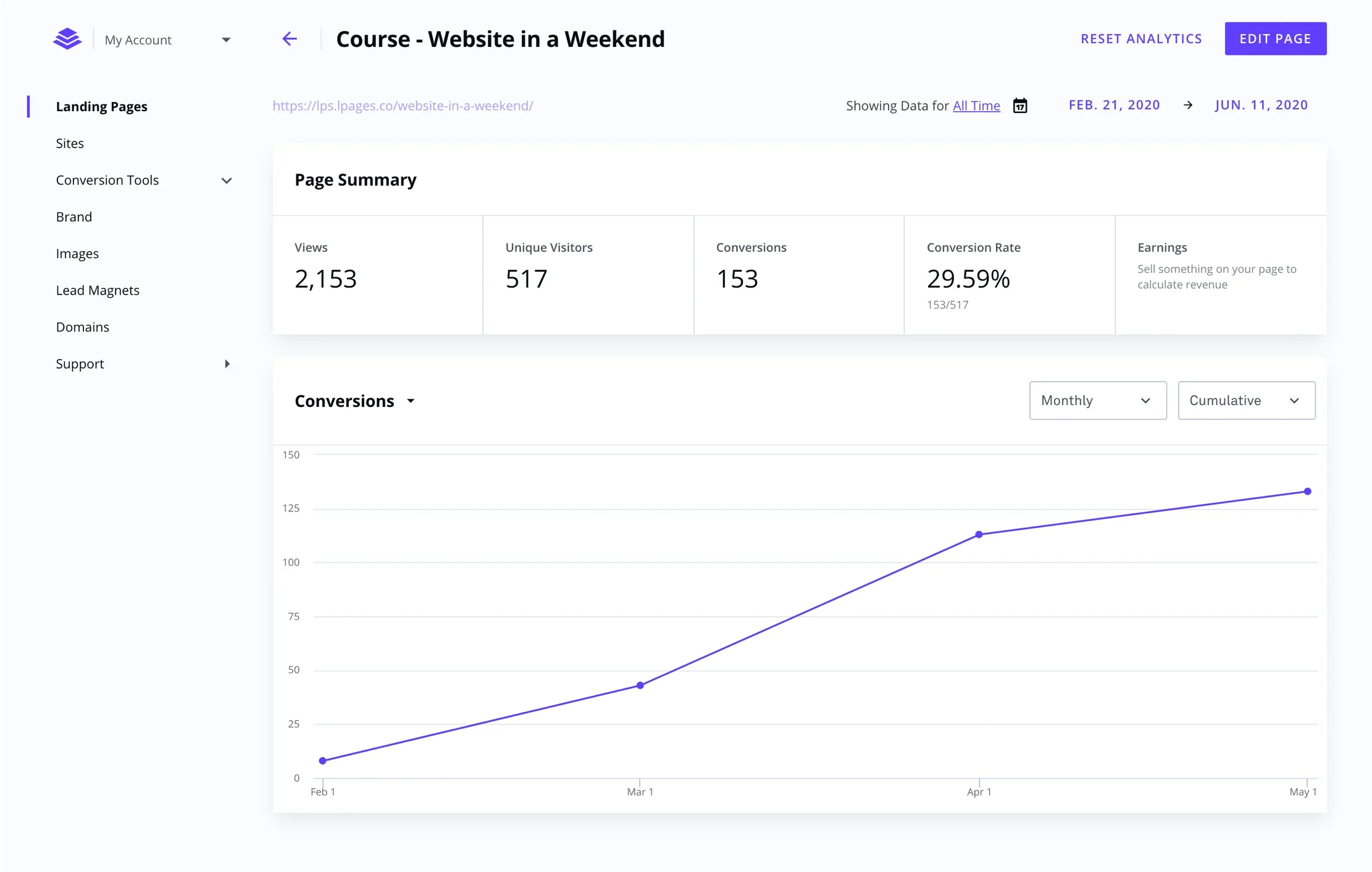Open the Monthly interval dropdown
The image size is (1372, 872).
(1097, 400)
